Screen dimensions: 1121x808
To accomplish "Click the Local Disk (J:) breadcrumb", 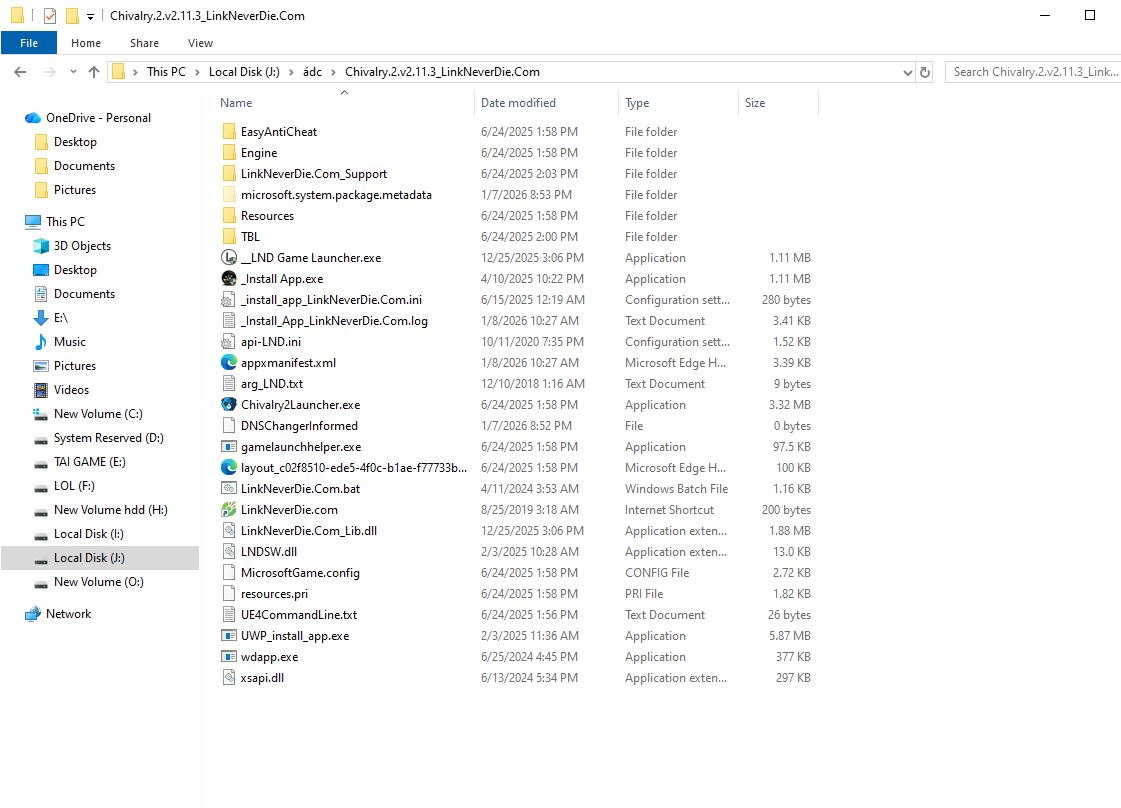I will tap(248, 72).
